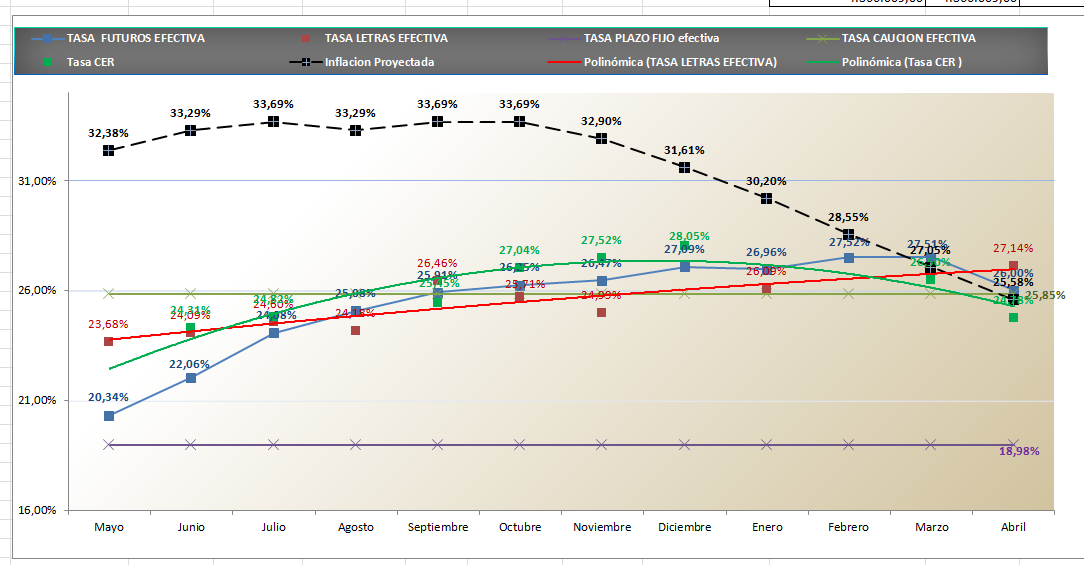This screenshot has height=565, width=1084.
Task: Click the 23,68% data label
Action: [x=108, y=324]
